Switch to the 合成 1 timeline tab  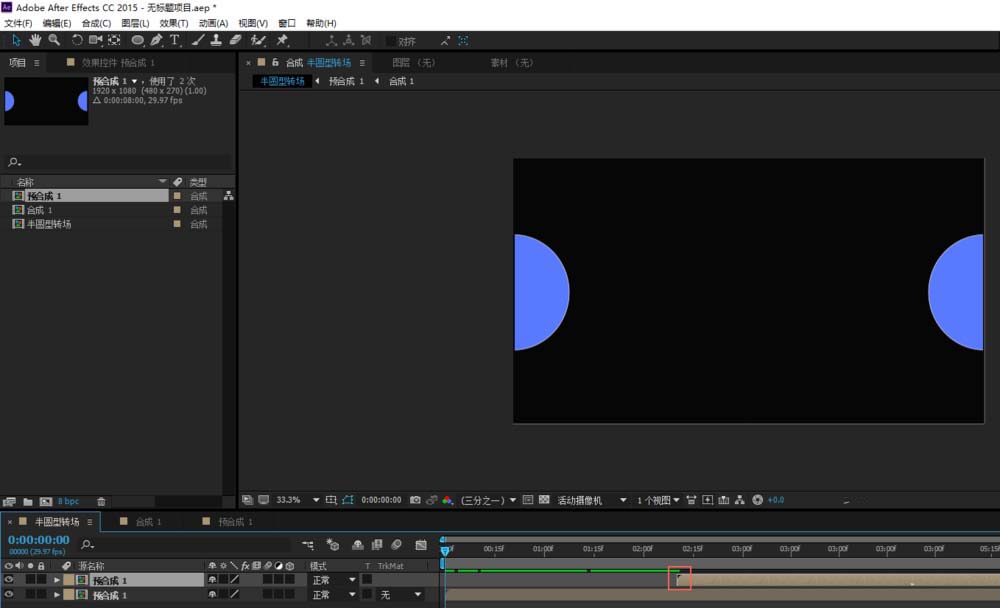(149, 522)
